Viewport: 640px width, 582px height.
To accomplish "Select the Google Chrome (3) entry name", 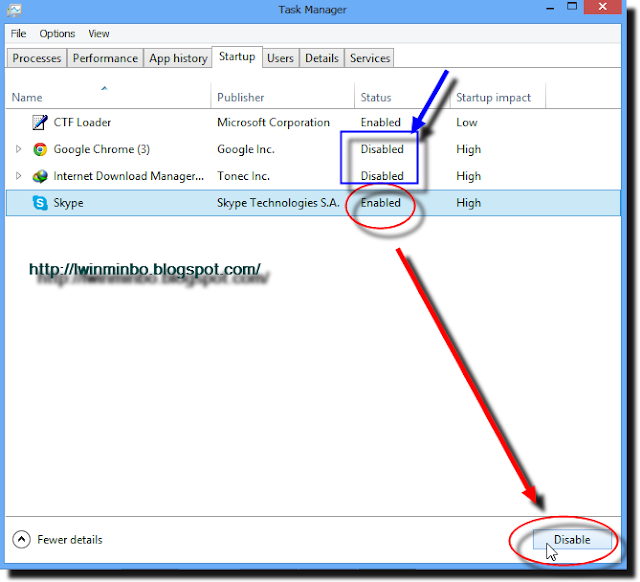I will 102,149.
